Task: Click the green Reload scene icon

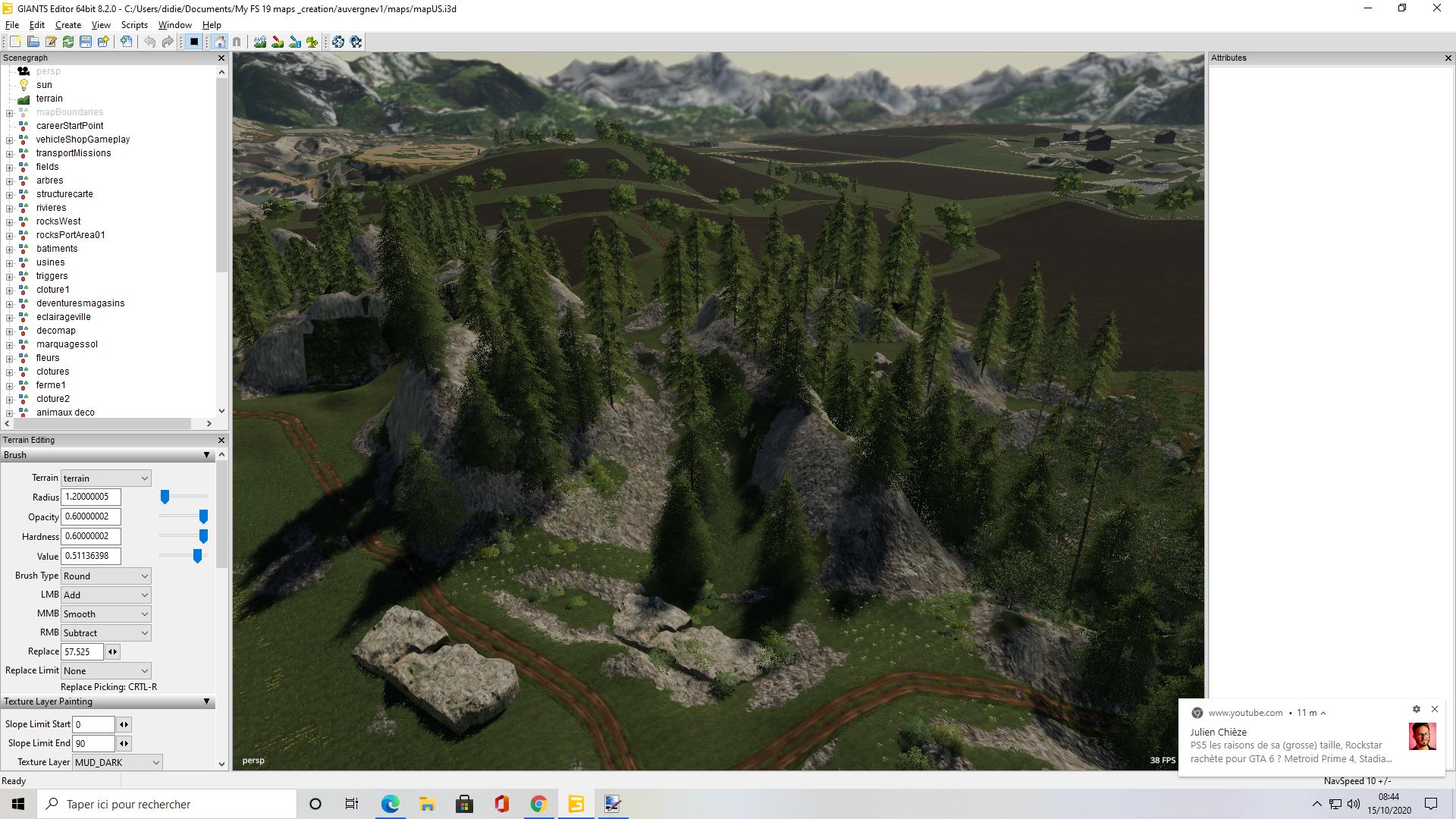Action: pyautogui.click(x=68, y=42)
